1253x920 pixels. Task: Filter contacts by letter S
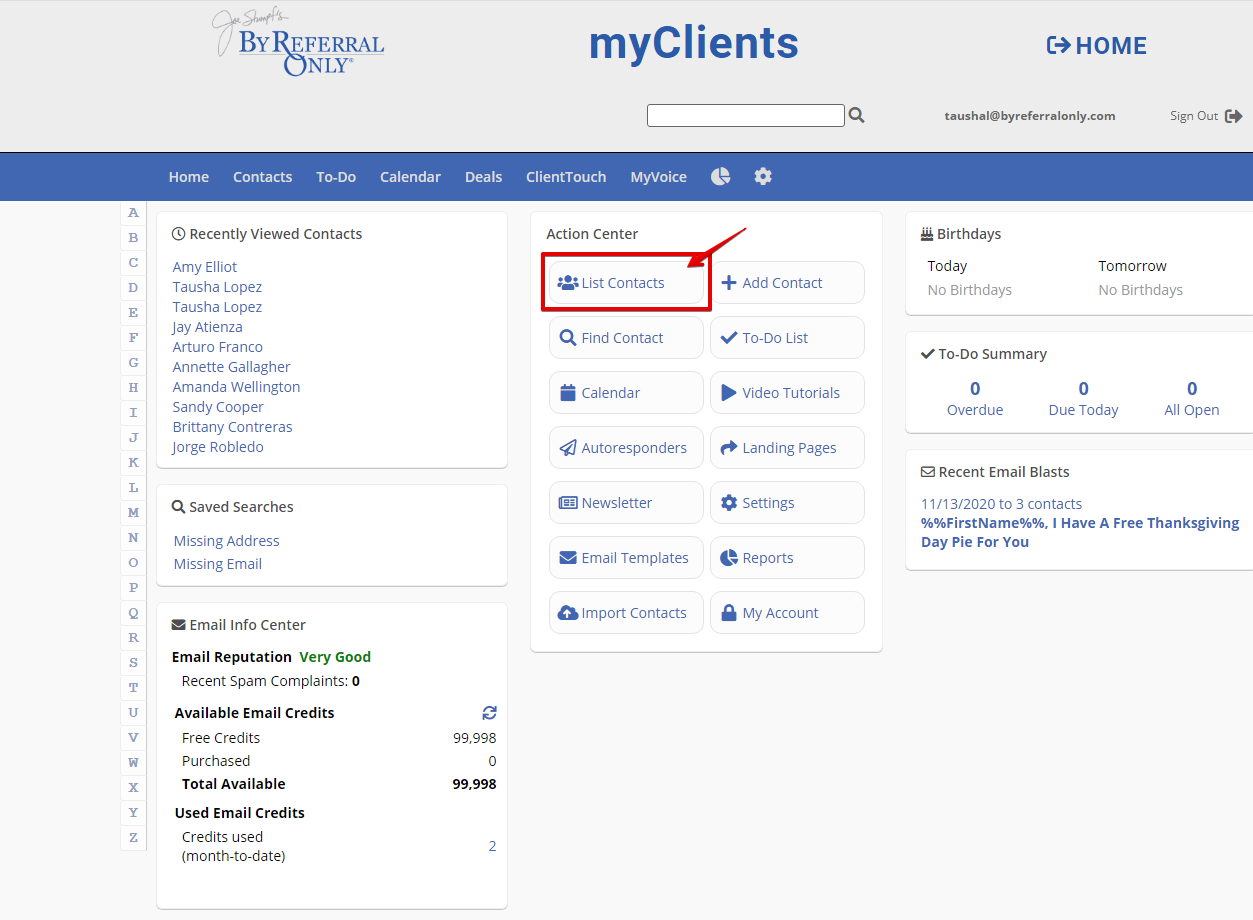(x=133, y=663)
